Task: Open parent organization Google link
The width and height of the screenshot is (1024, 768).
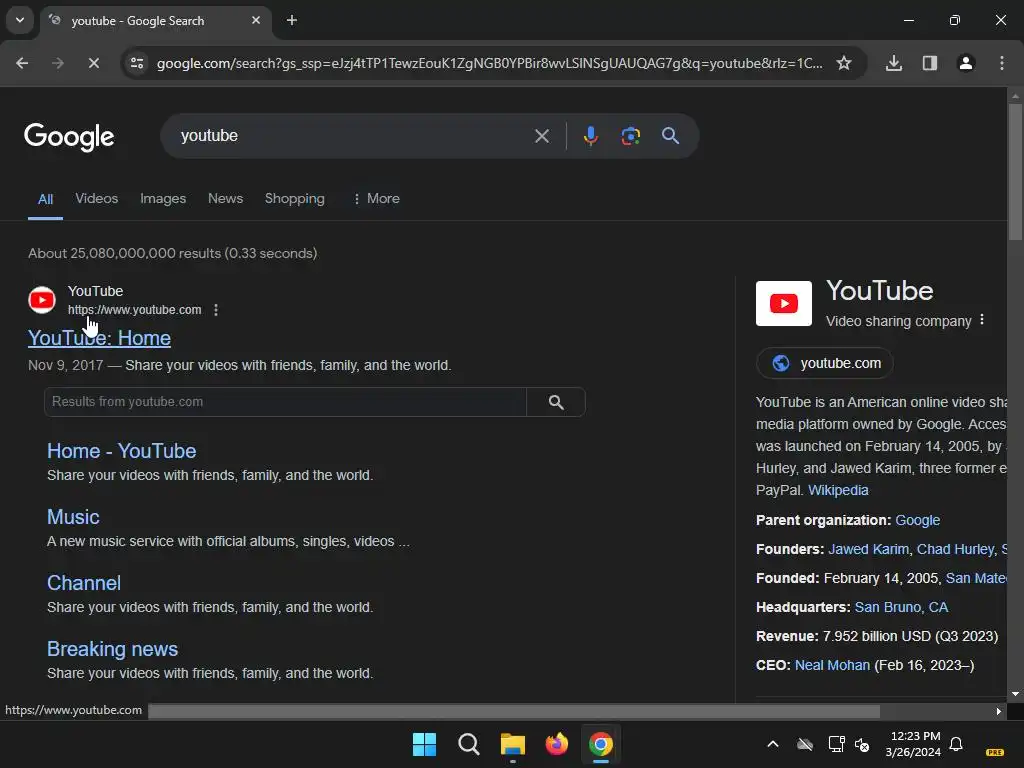Action: coord(918,520)
